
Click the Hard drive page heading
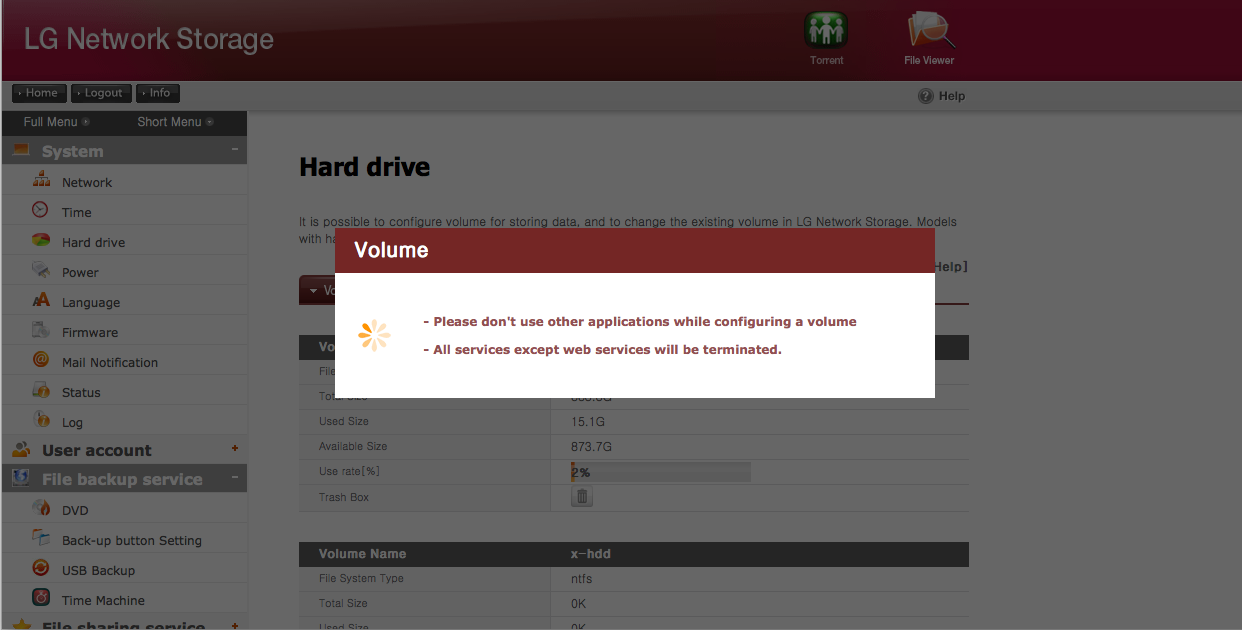(365, 167)
